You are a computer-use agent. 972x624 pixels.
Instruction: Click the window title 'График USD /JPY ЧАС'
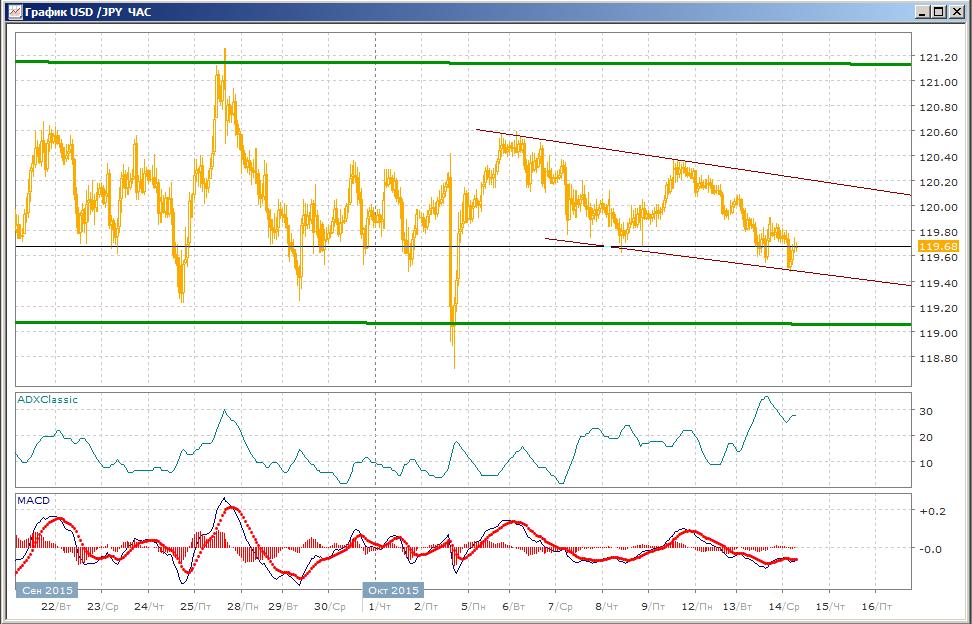[x=87, y=12]
